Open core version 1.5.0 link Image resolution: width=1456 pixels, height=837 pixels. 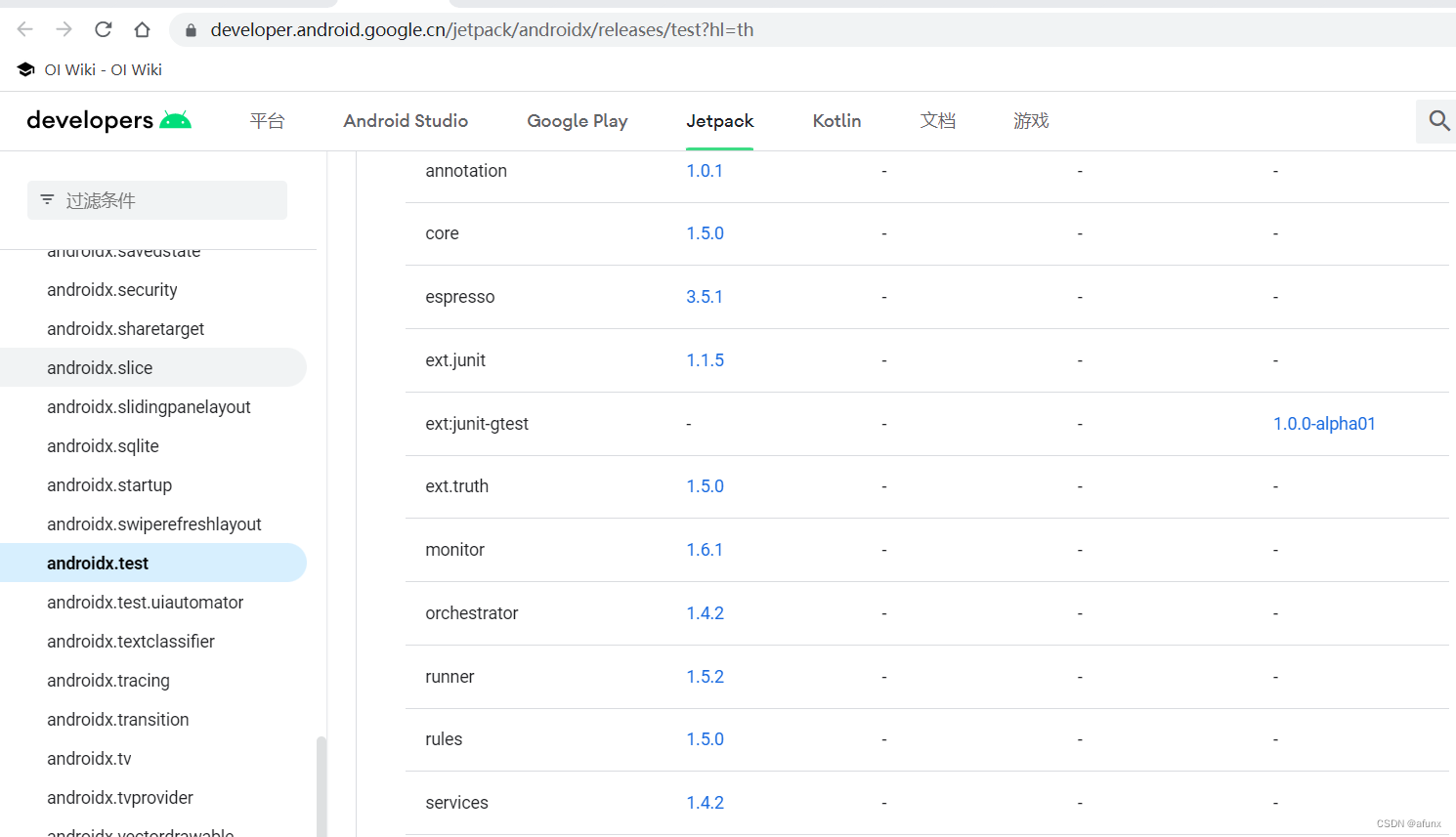click(x=705, y=233)
